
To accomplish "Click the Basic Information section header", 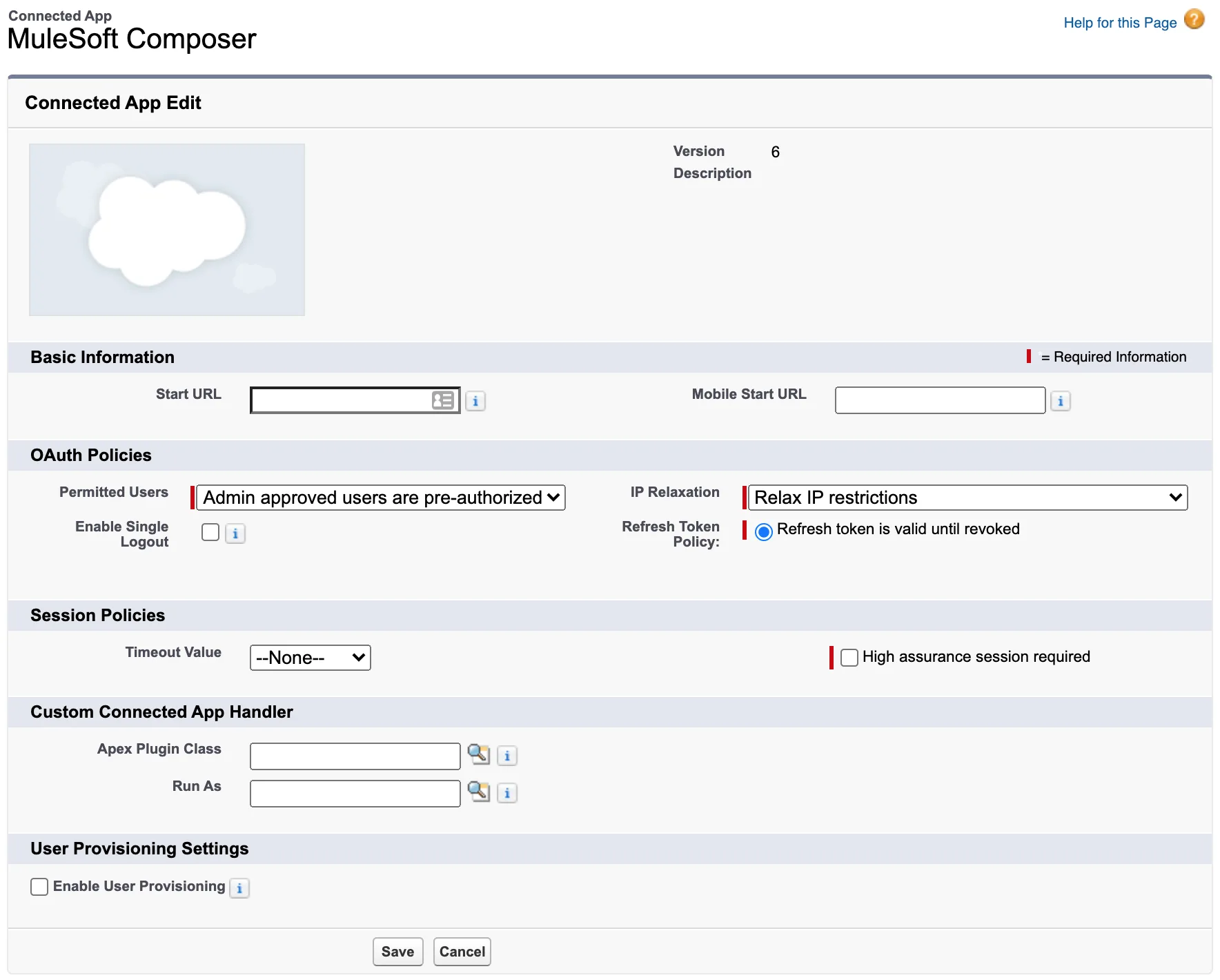I will click(102, 357).
